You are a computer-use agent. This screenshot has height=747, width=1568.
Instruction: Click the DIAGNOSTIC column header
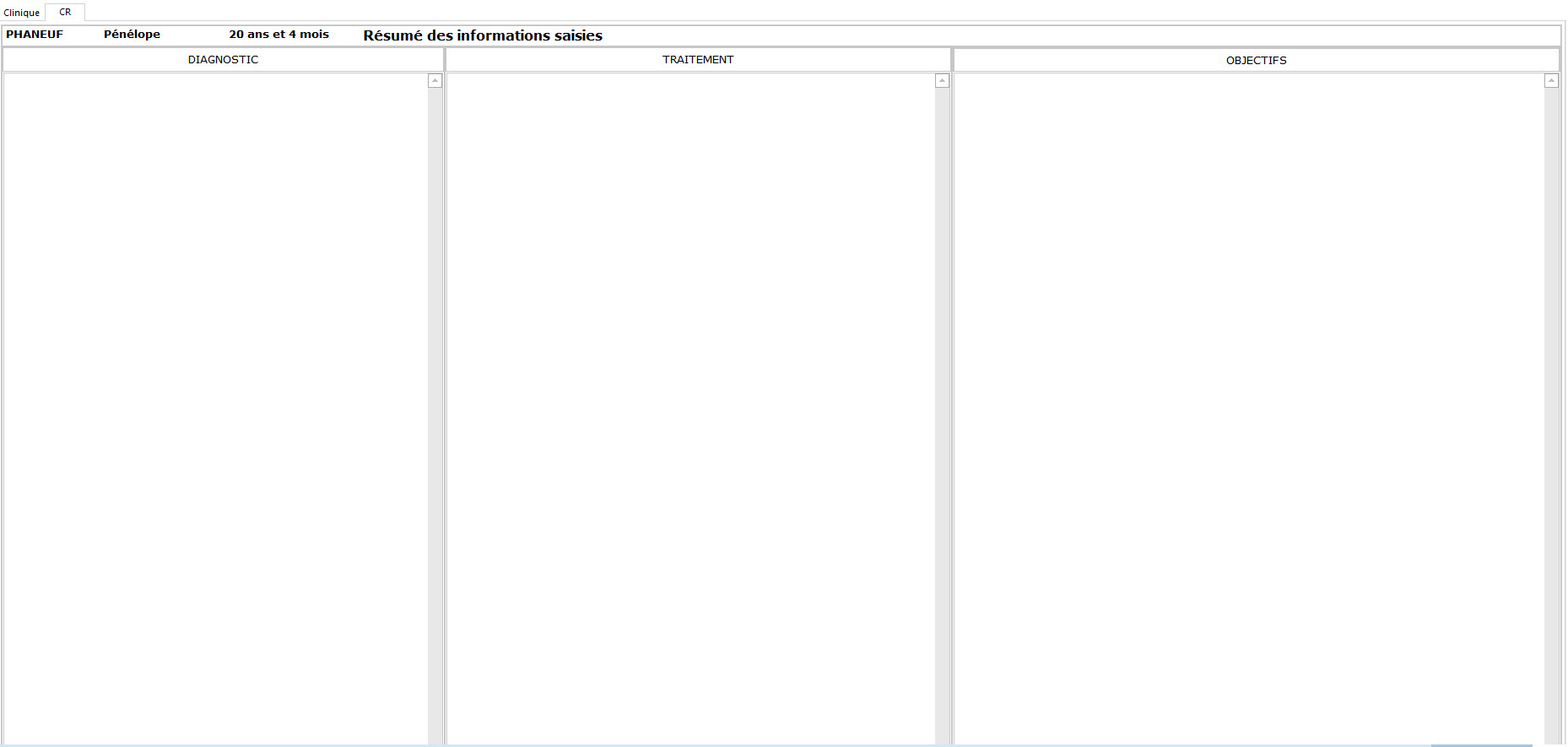(223, 60)
